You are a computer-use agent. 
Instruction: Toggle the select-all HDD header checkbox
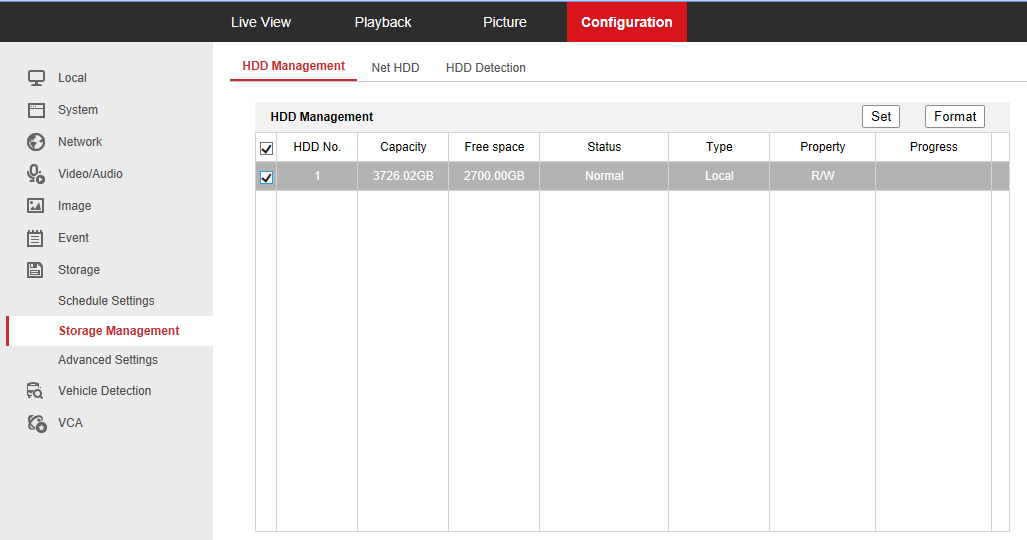pyautogui.click(x=267, y=148)
